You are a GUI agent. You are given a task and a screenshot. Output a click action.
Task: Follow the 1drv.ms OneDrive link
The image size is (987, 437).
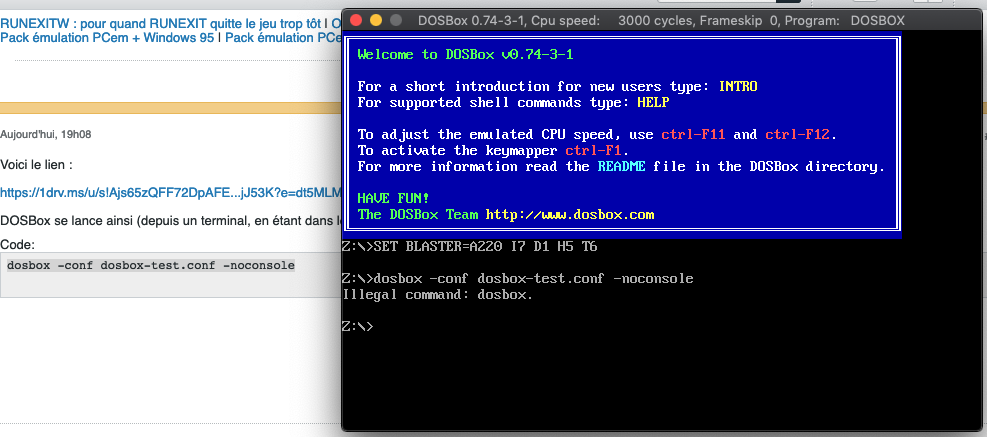point(170,191)
